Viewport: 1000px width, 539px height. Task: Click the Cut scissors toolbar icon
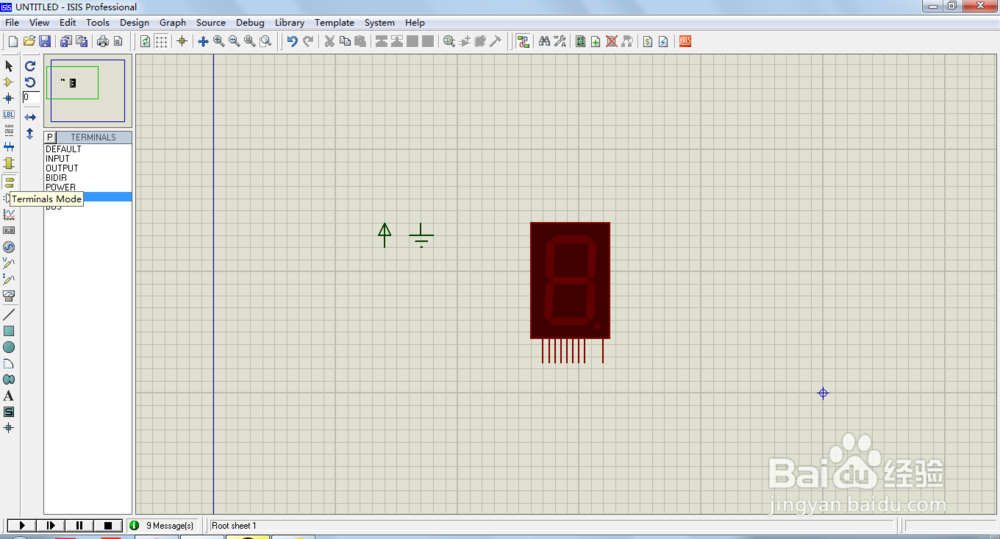[329, 41]
